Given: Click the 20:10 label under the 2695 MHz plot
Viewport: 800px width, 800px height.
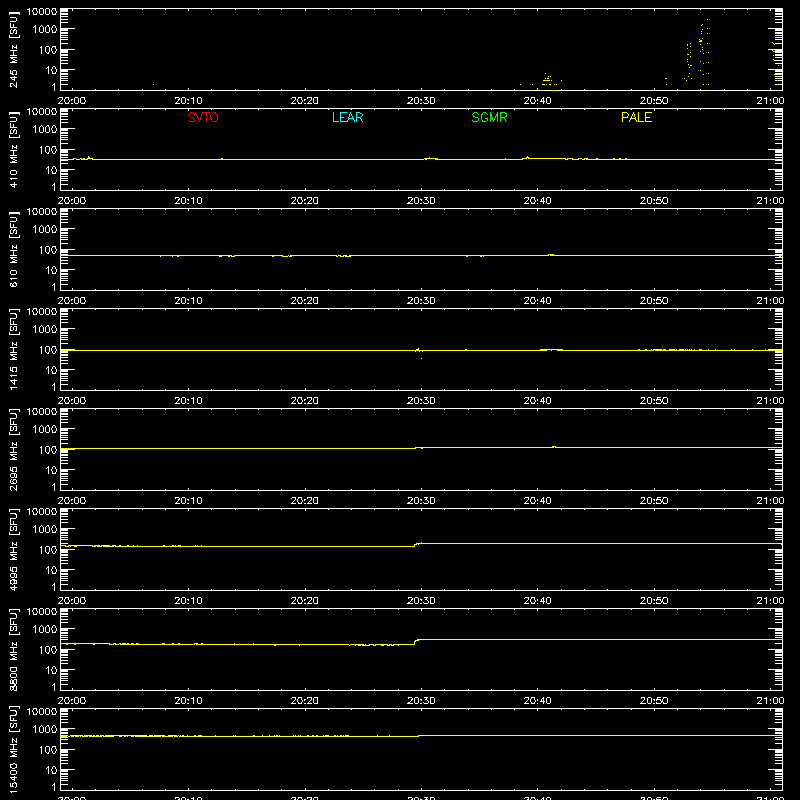Looking at the screenshot, I should click(x=188, y=501).
